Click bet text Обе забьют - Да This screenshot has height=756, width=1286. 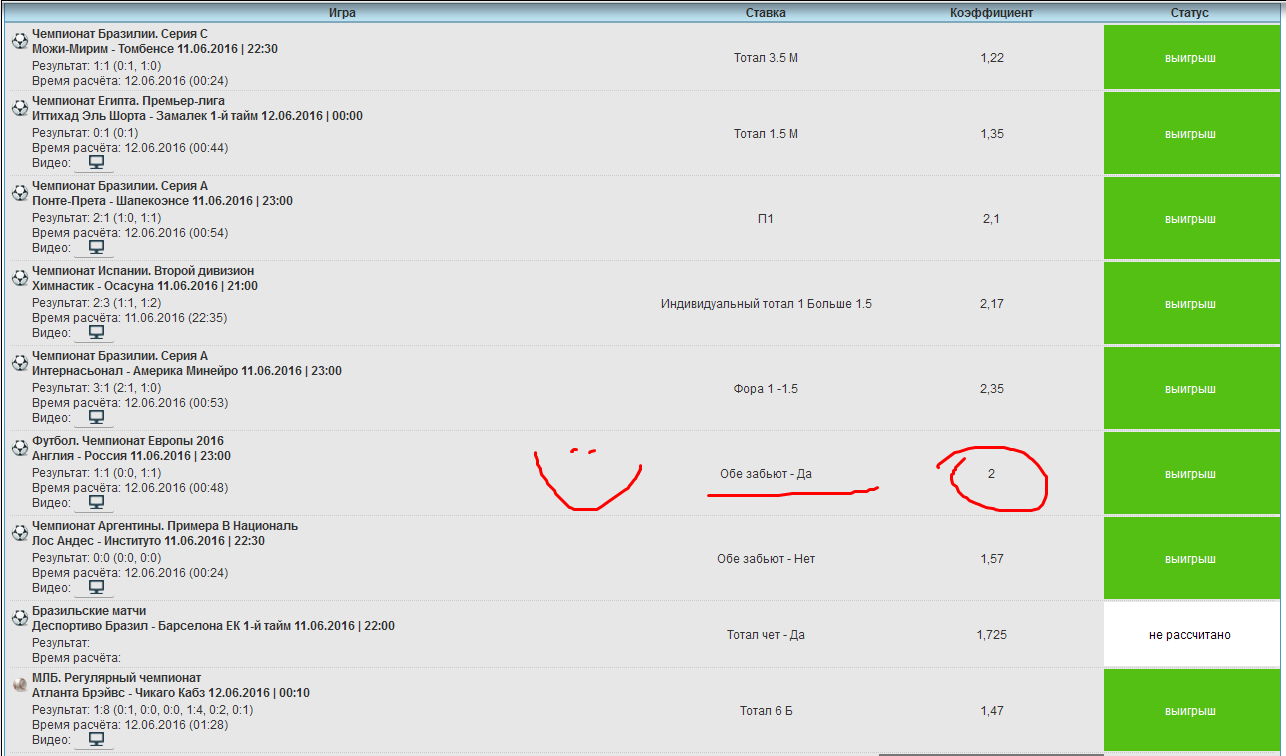(766, 474)
